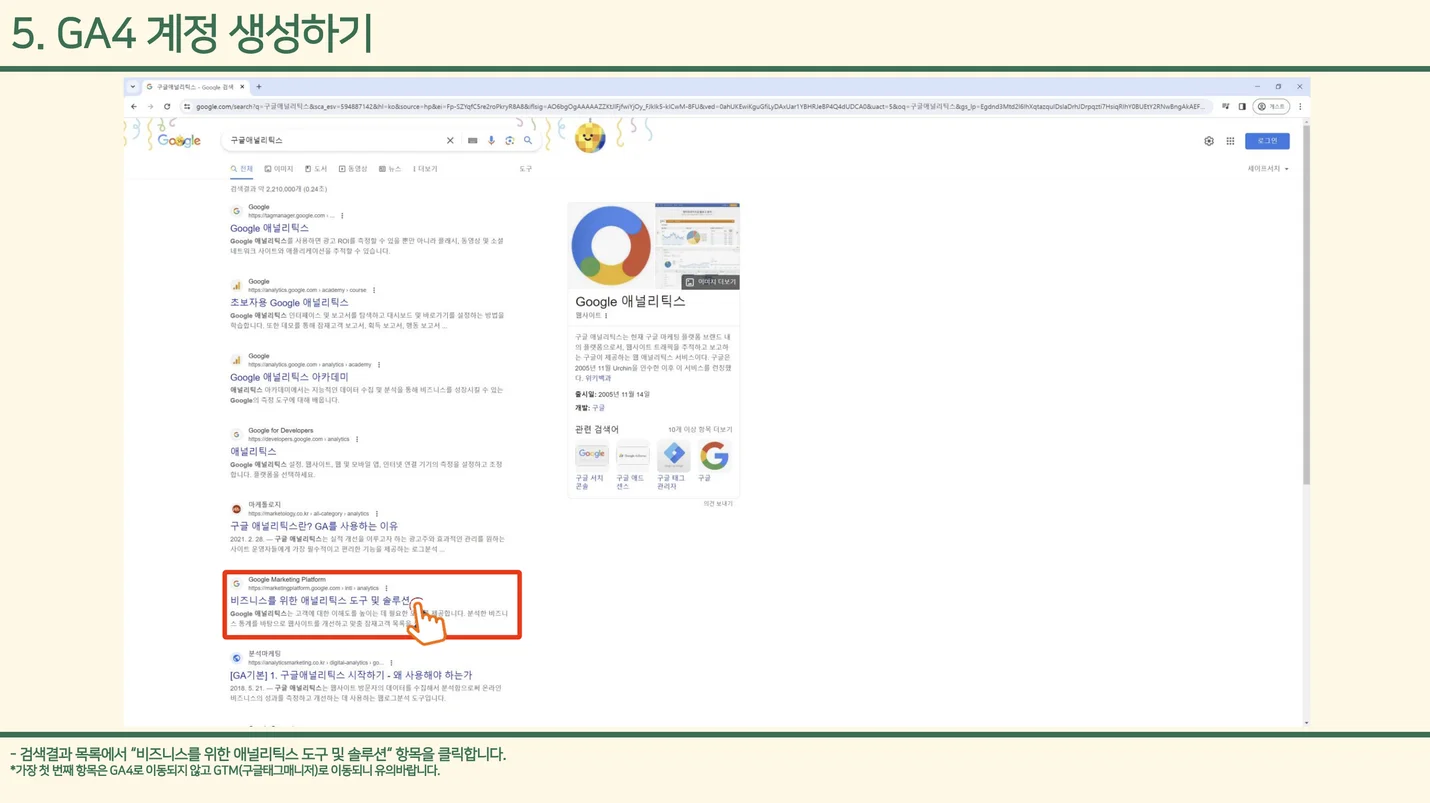Open the 애널리틱스 developers result link
The width and height of the screenshot is (1430, 803).
pos(253,452)
